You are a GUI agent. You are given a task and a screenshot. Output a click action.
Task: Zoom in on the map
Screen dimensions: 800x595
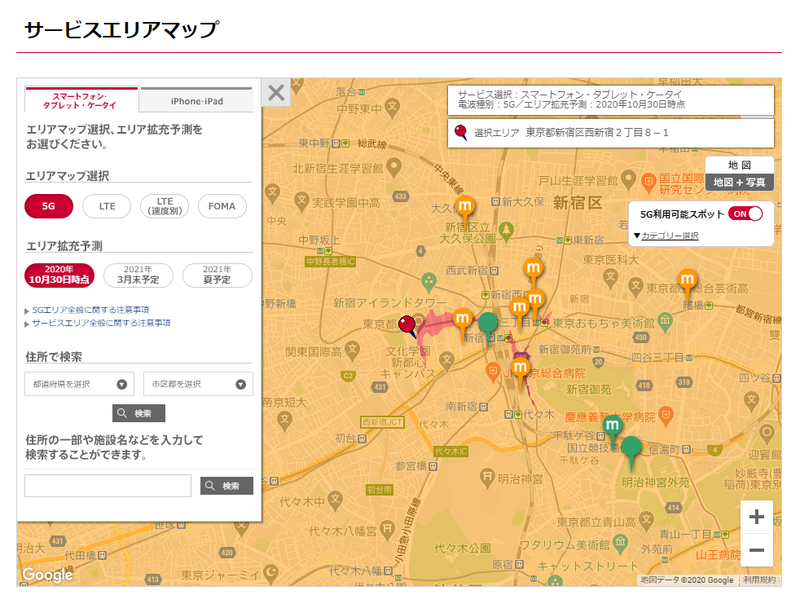(756, 517)
